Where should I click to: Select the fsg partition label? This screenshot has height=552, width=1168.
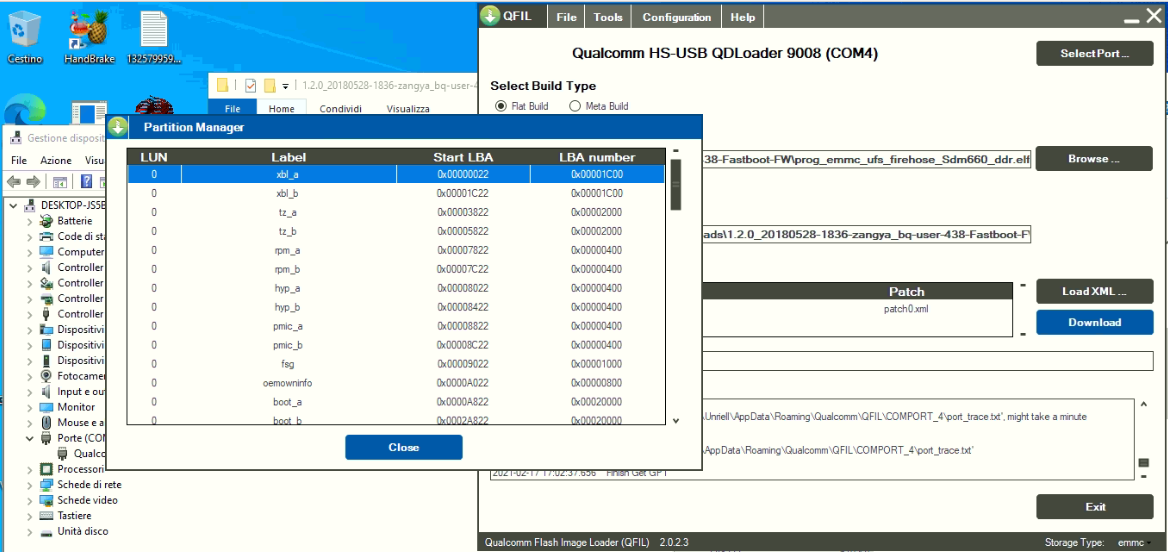coord(288,364)
